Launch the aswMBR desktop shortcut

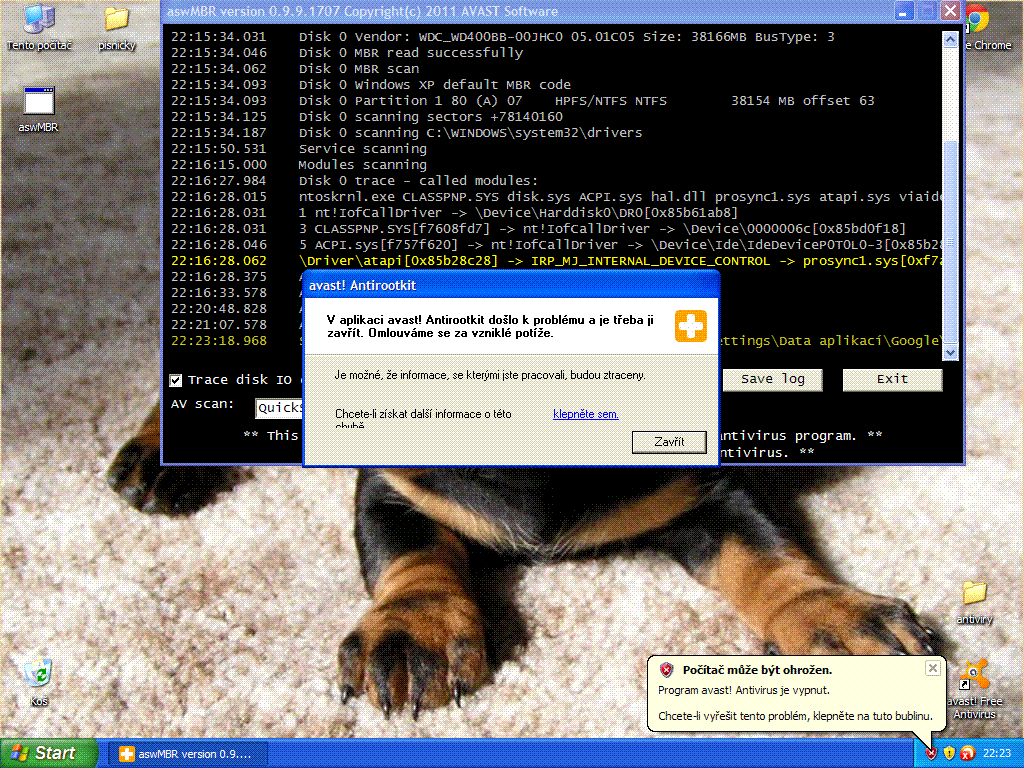tap(39, 108)
